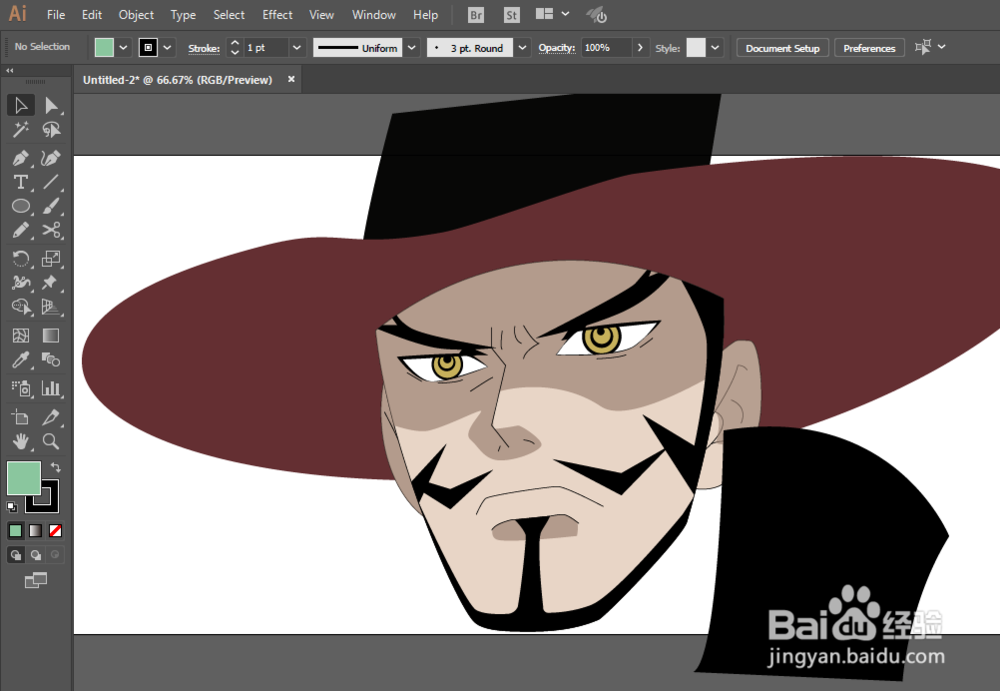Select the Gradient tool
The image size is (1000, 691).
tap(51, 336)
